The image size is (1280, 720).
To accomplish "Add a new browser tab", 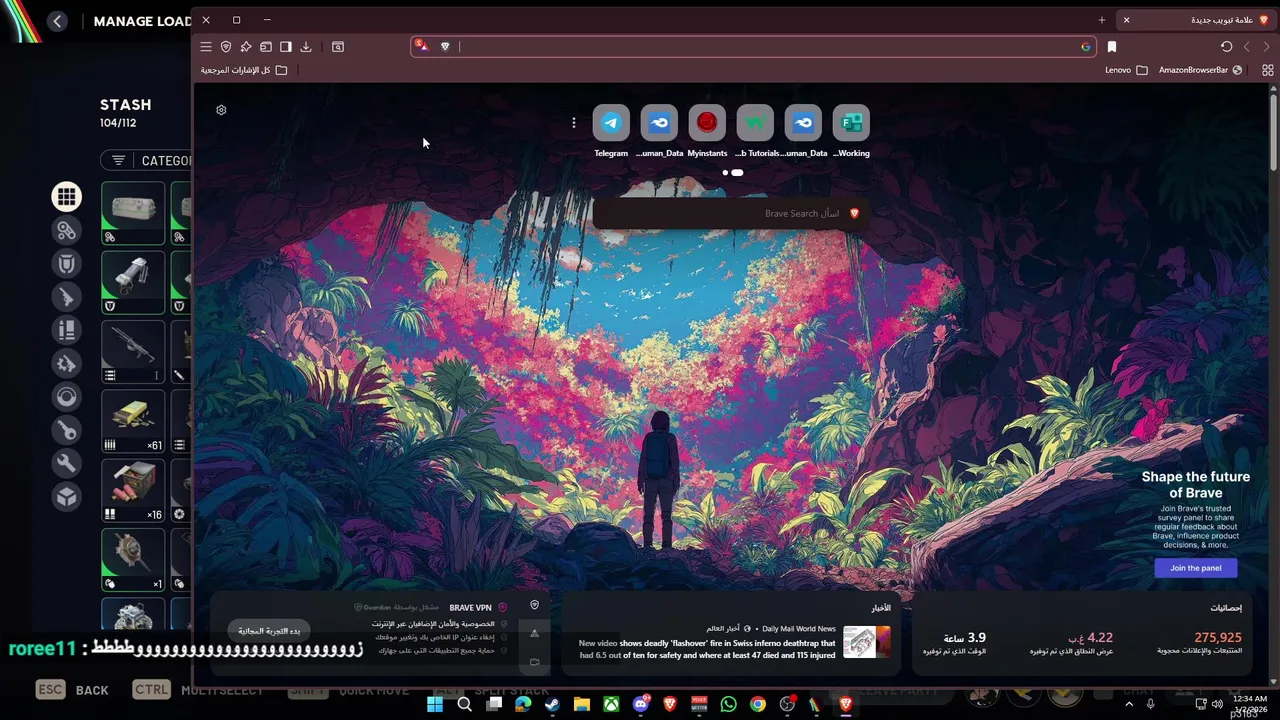I will click(1102, 20).
